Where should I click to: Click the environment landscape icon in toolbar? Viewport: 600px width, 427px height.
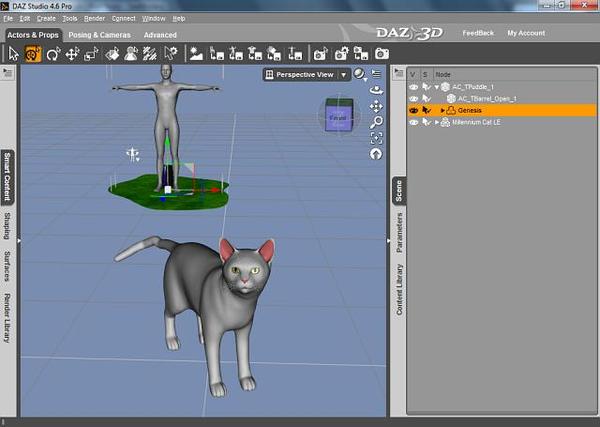[196, 54]
